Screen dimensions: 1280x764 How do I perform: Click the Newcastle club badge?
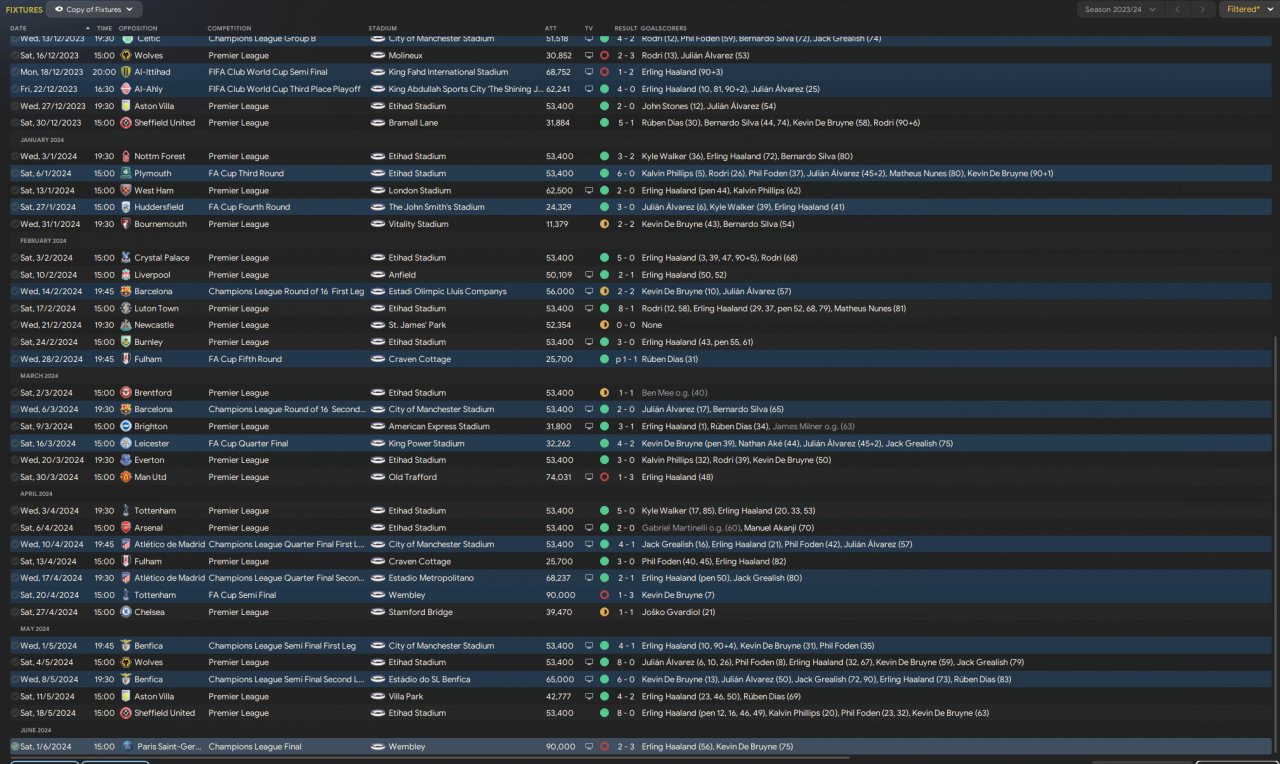click(x=126, y=325)
